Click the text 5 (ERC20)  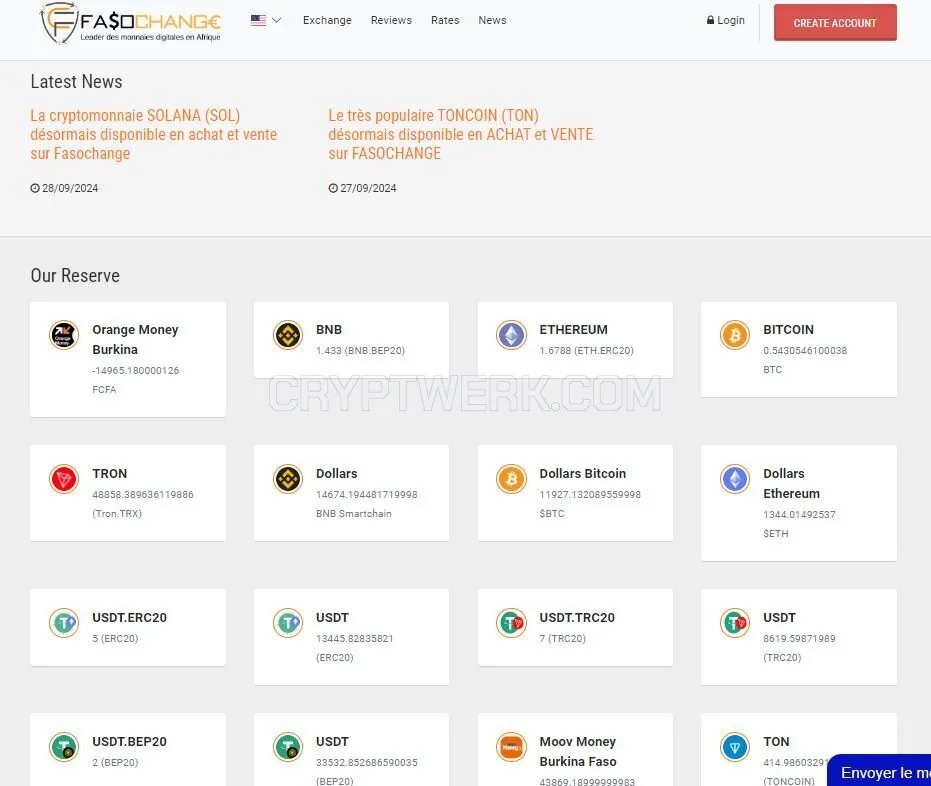115,638
